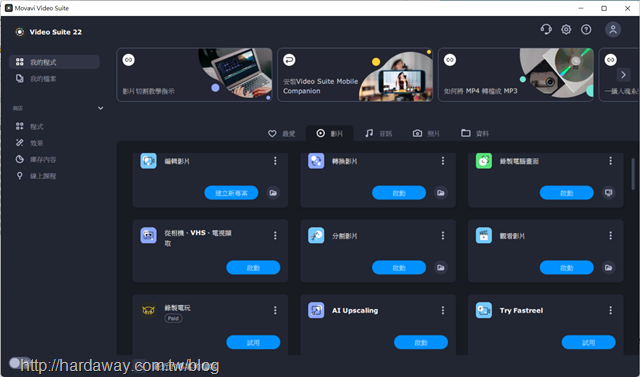Click the 錄製電玩 owl icon
Image resolution: width=640 pixels, height=377 pixels.
coord(149,310)
